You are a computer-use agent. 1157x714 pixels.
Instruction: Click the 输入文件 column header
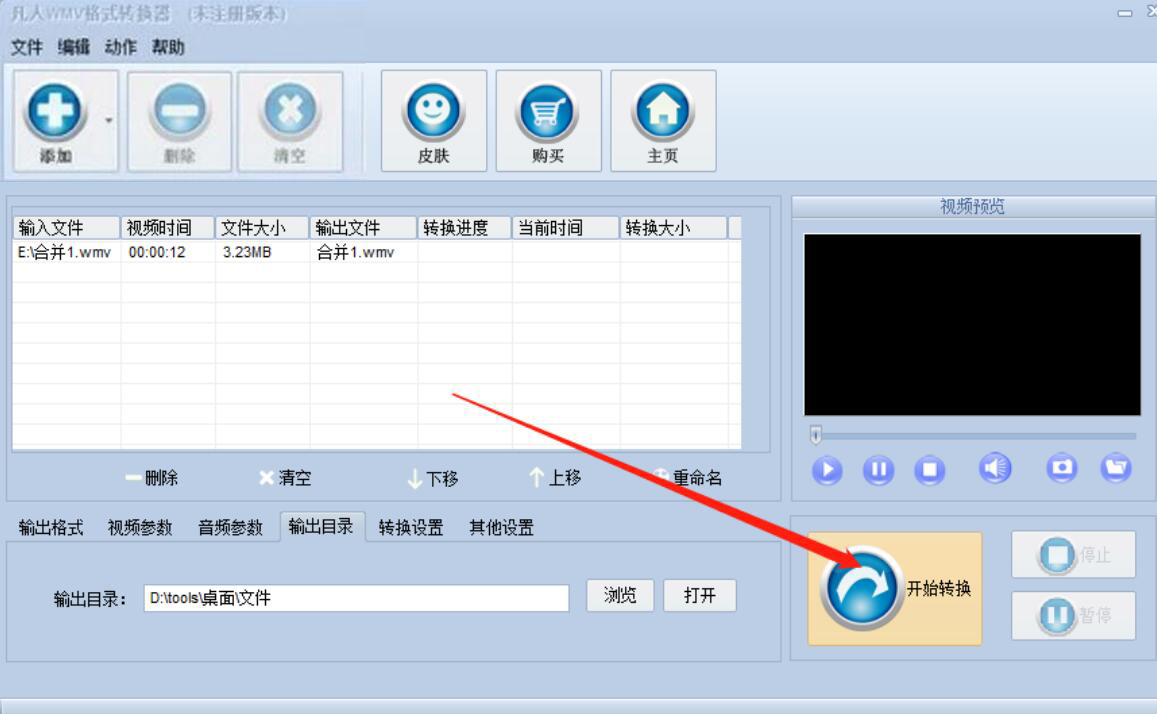66,228
